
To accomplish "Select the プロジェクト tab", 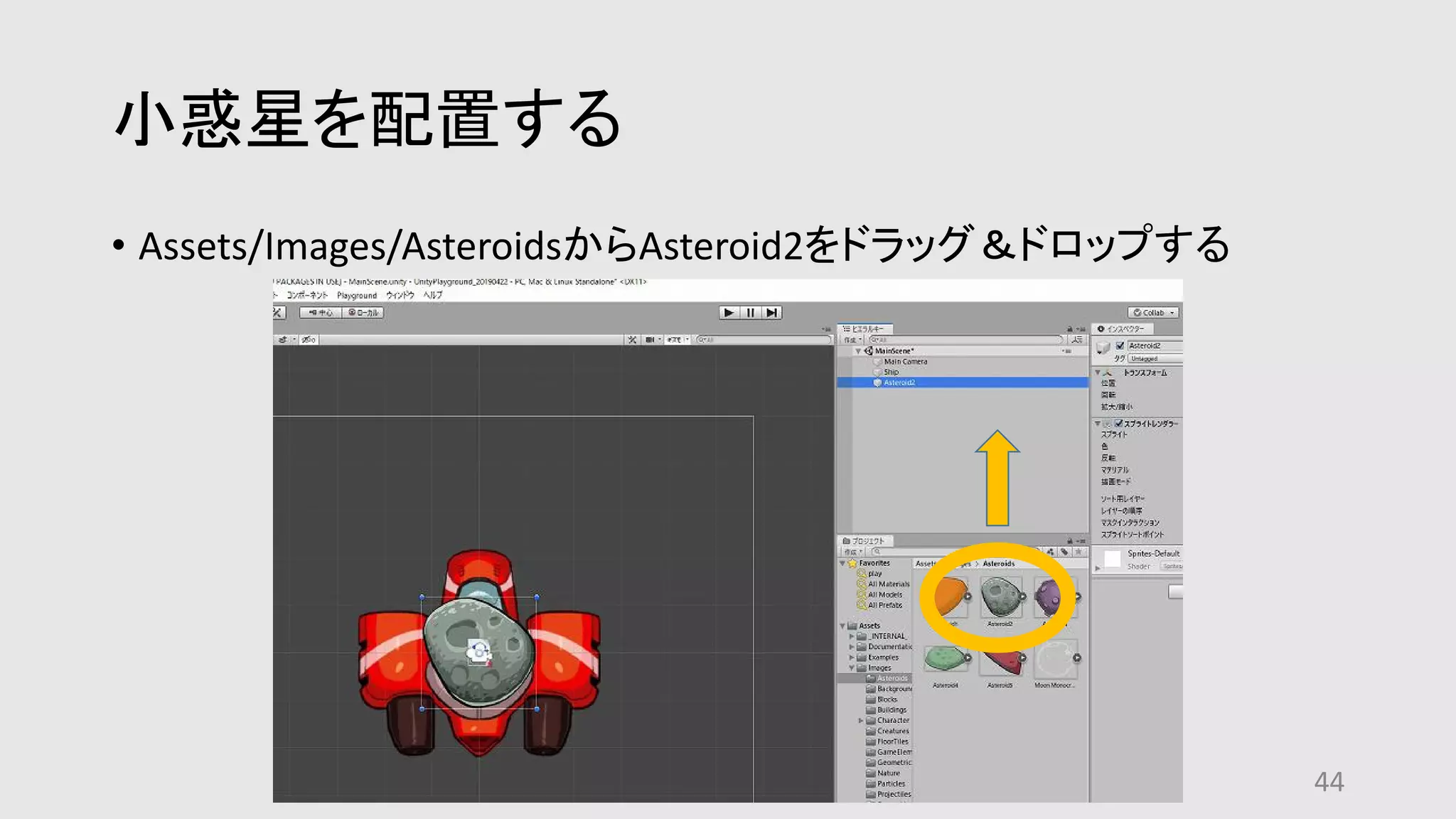I will pyautogui.click(x=864, y=541).
